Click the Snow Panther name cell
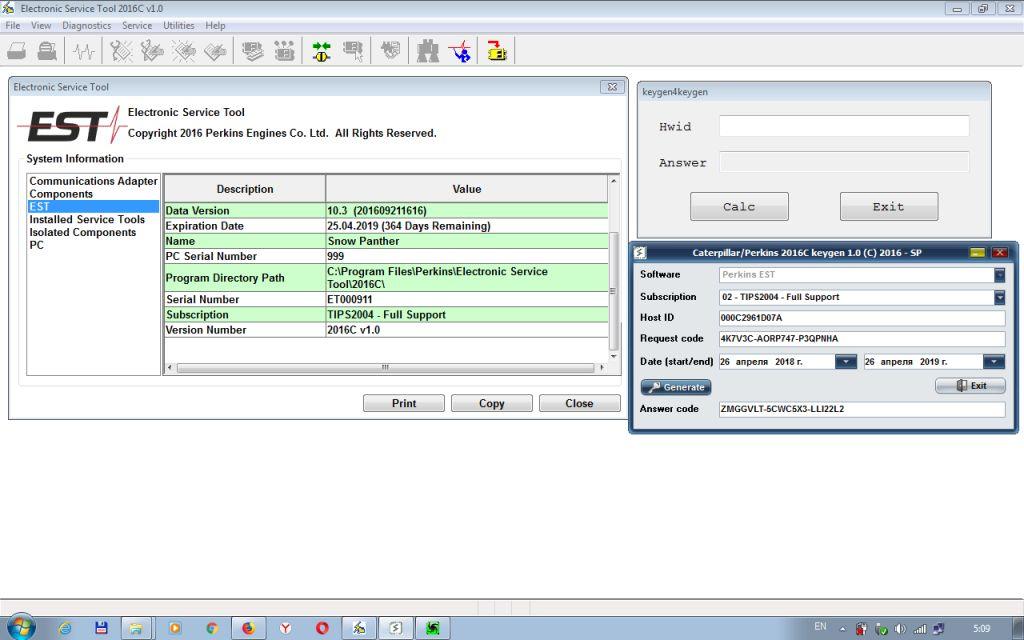This screenshot has height=640, width=1024. point(467,241)
